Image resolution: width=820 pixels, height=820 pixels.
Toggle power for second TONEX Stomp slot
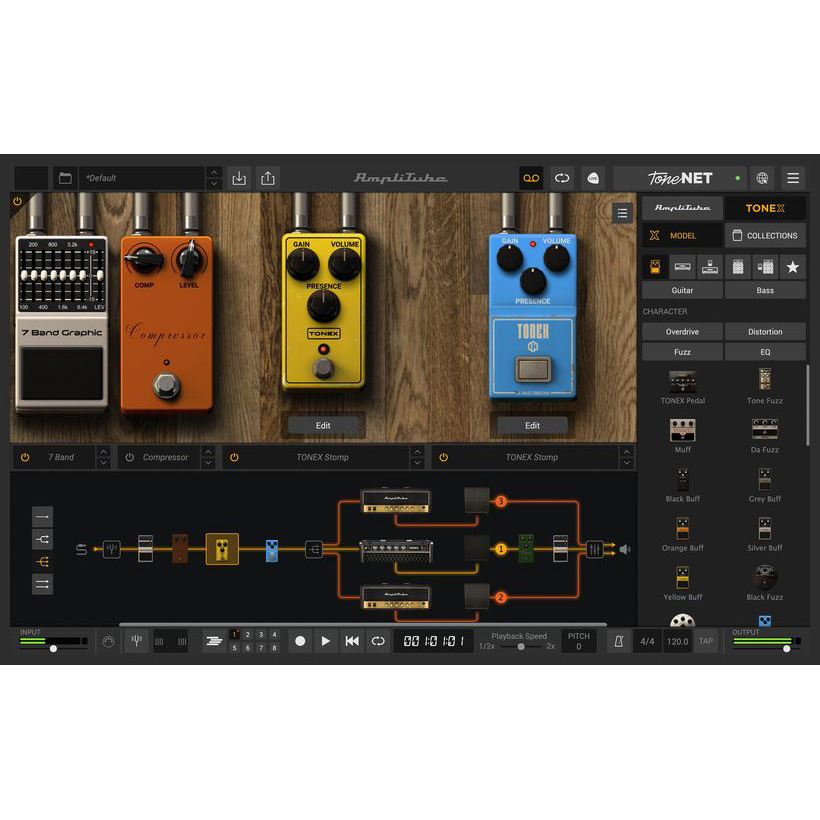point(443,457)
